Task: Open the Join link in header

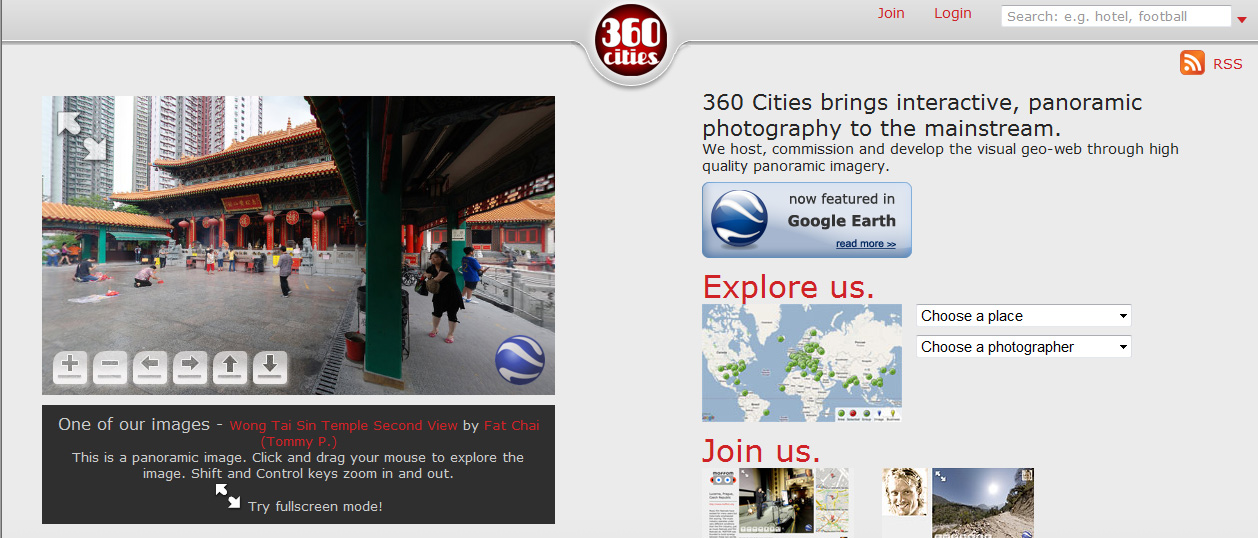Action: pos(891,13)
